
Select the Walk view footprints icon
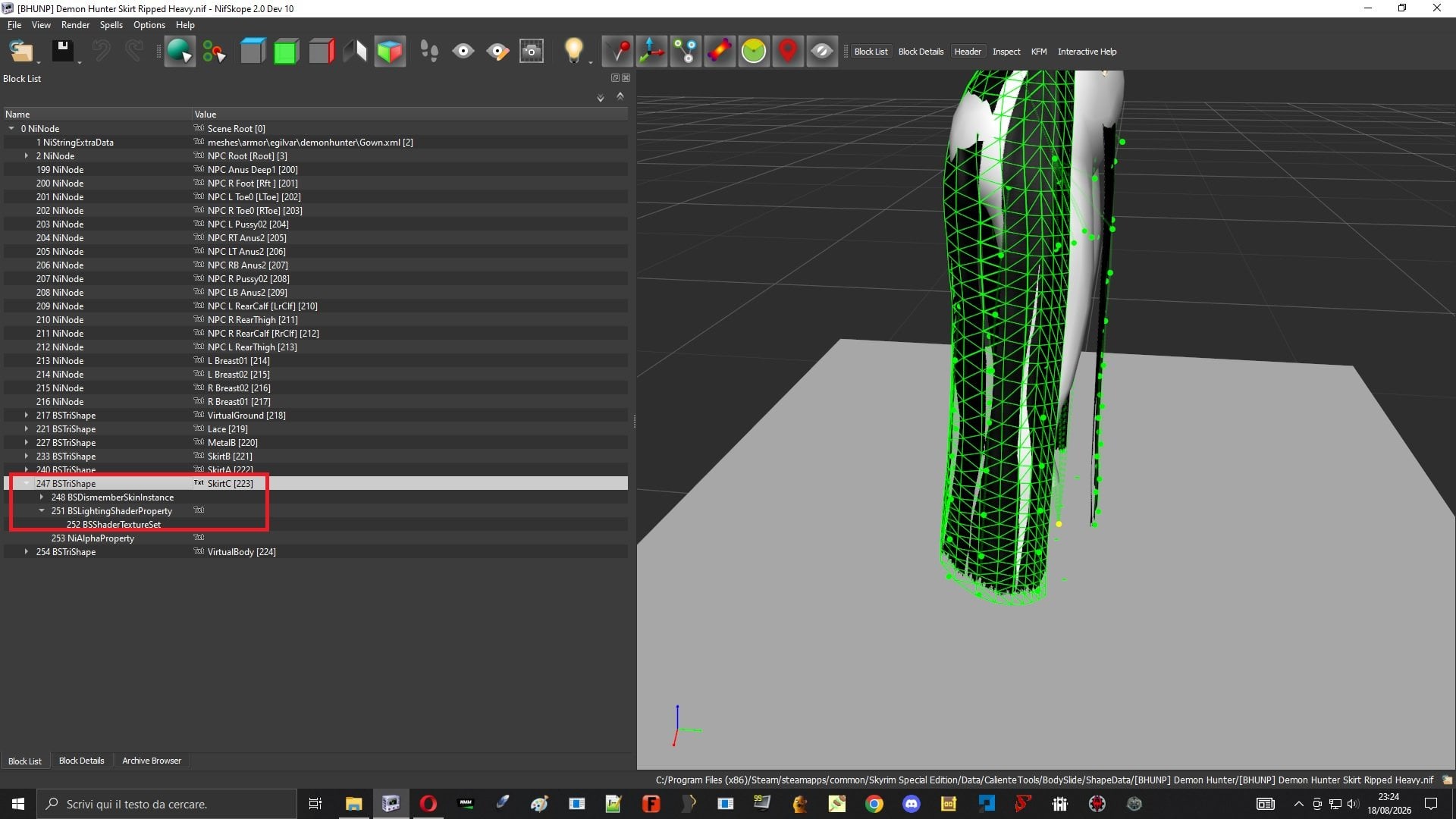[x=428, y=52]
